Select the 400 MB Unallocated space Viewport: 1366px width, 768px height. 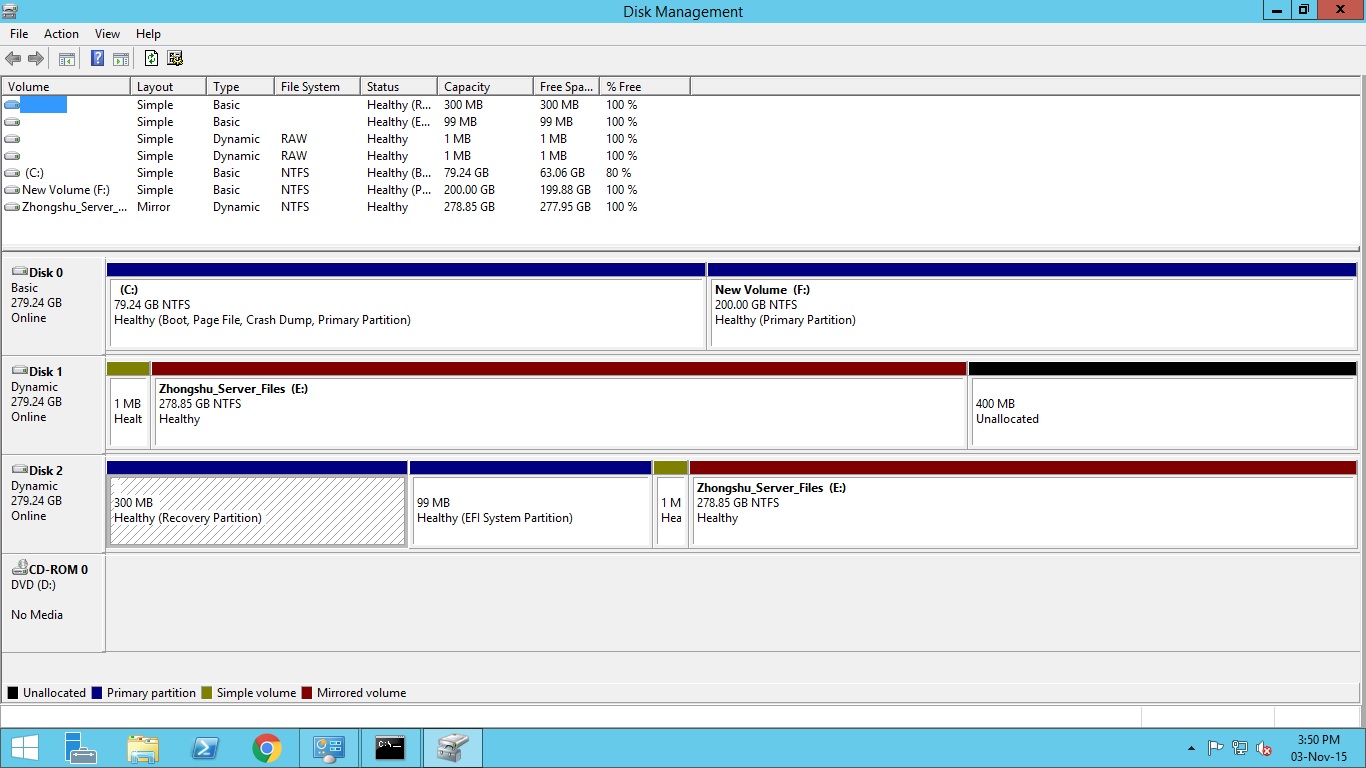[1162, 411]
